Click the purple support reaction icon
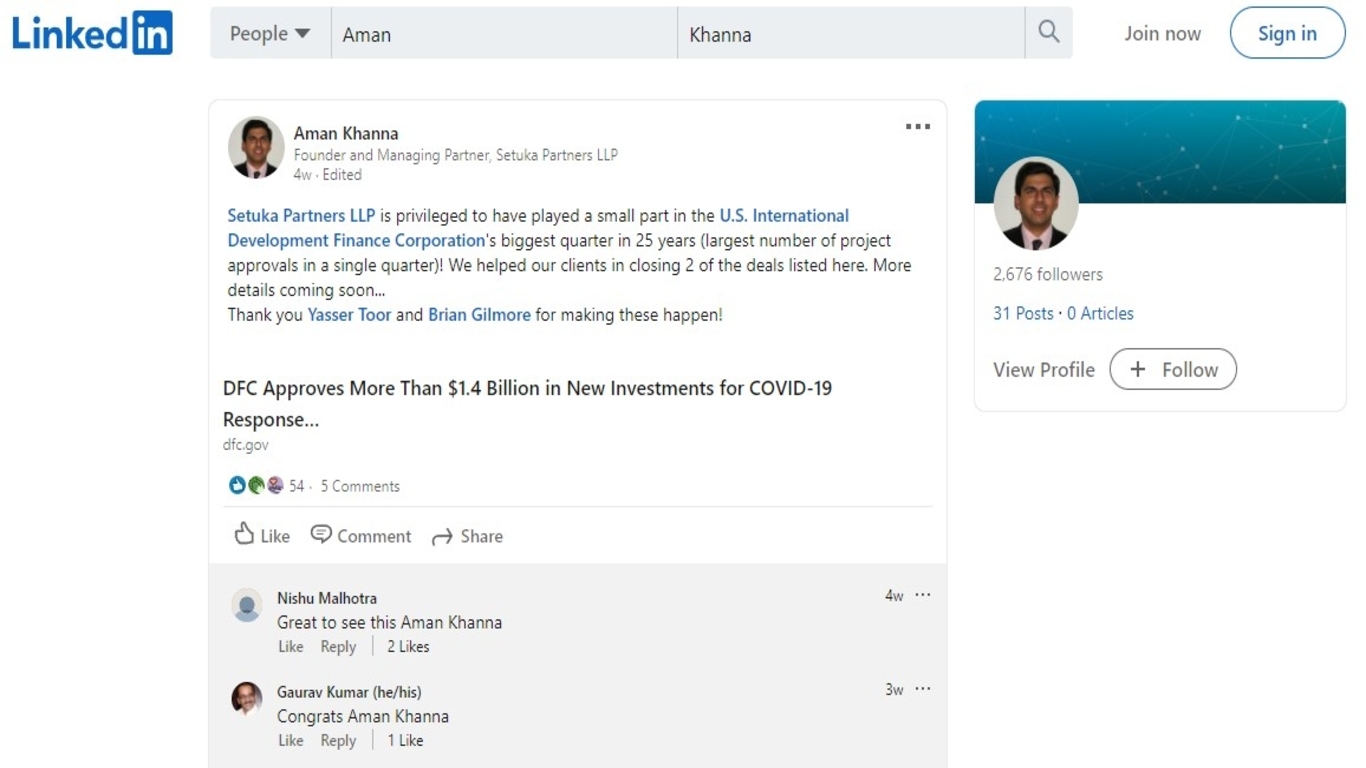The width and height of the screenshot is (1366, 768). pyautogui.click(x=275, y=485)
